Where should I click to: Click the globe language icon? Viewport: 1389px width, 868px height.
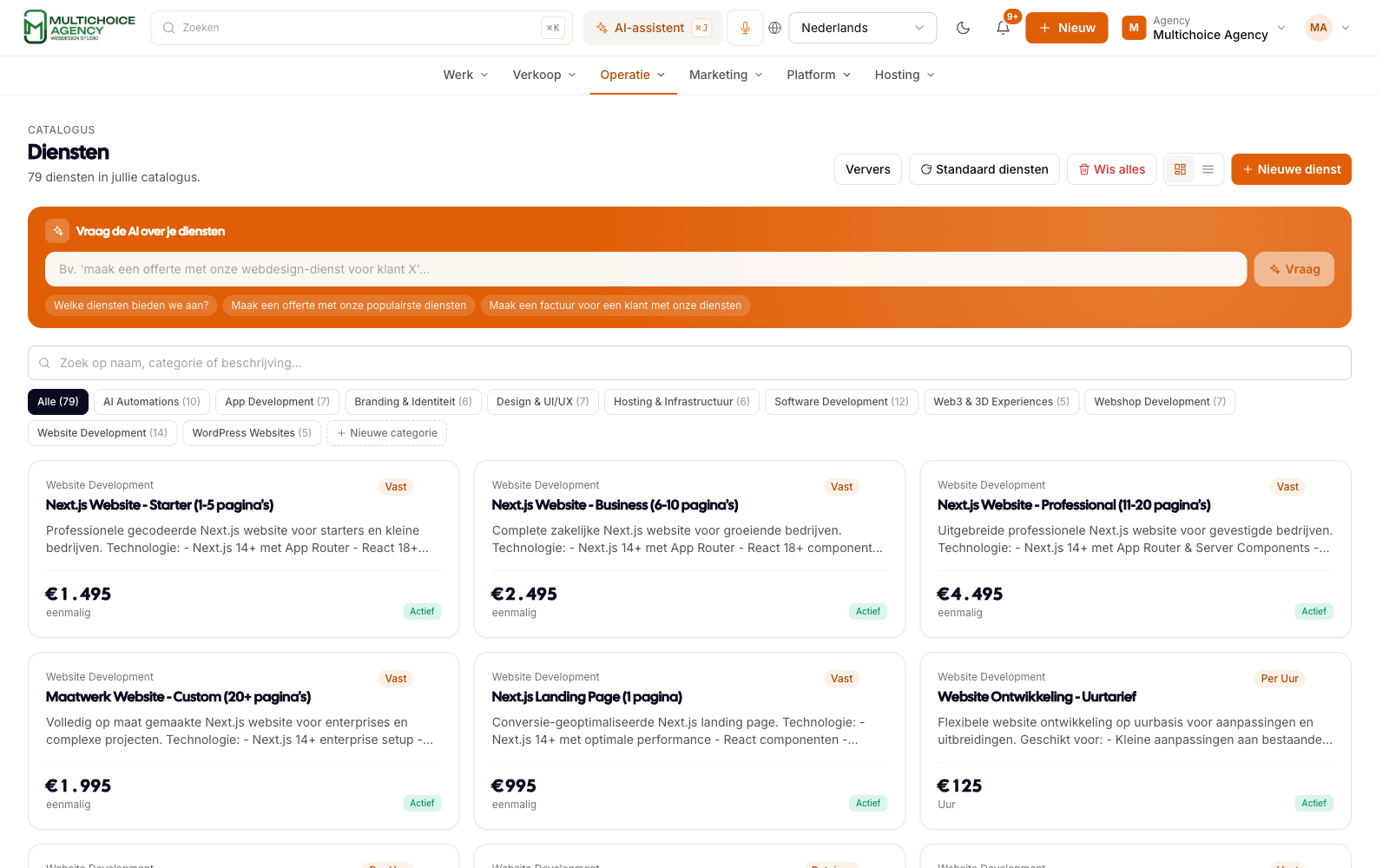775,28
